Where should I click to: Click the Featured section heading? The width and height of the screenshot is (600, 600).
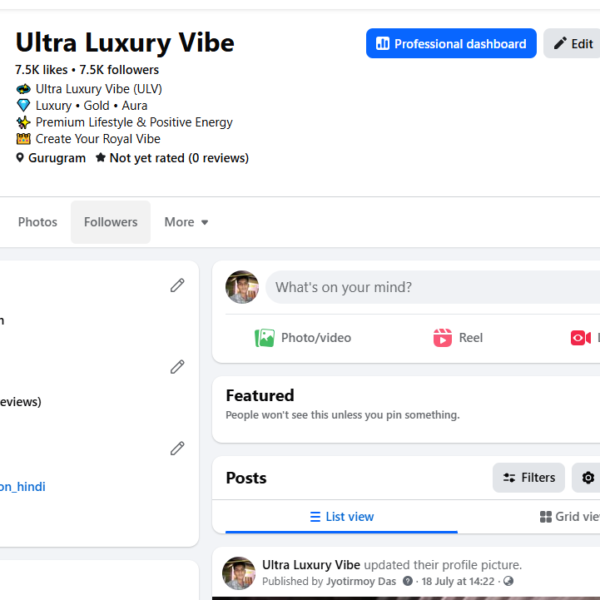(x=260, y=396)
